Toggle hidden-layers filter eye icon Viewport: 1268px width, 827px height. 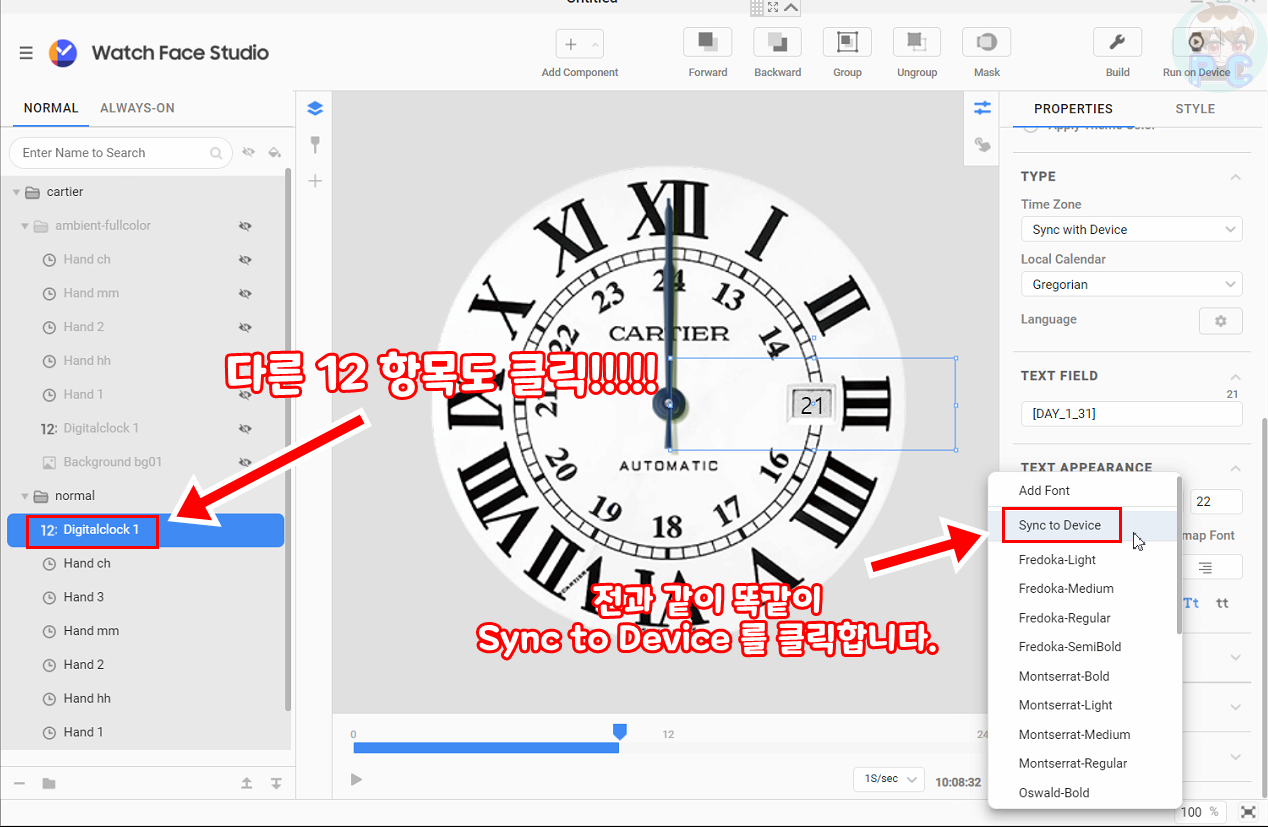pyautogui.click(x=248, y=152)
